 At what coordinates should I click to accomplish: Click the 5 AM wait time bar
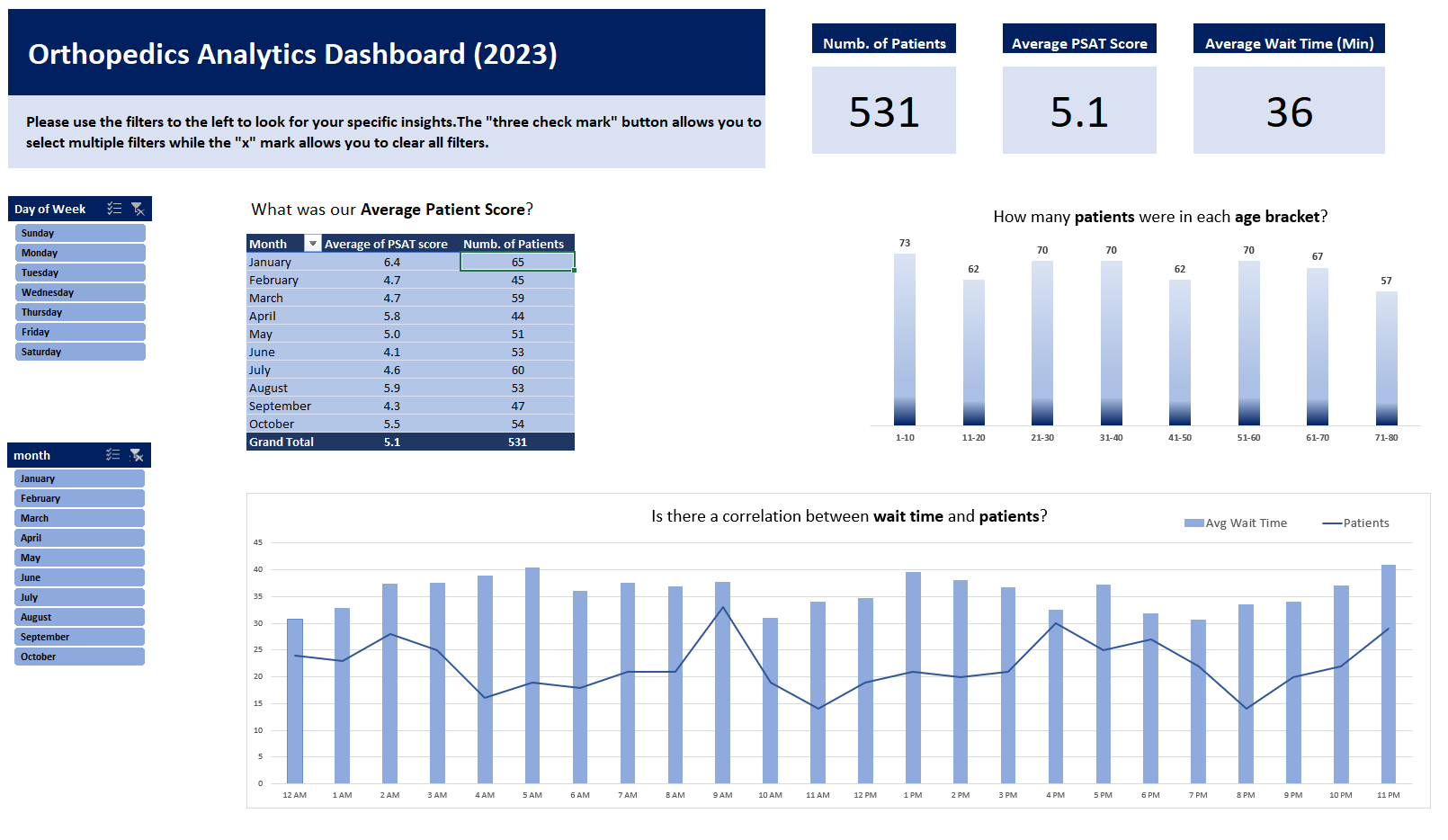click(532, 675)
